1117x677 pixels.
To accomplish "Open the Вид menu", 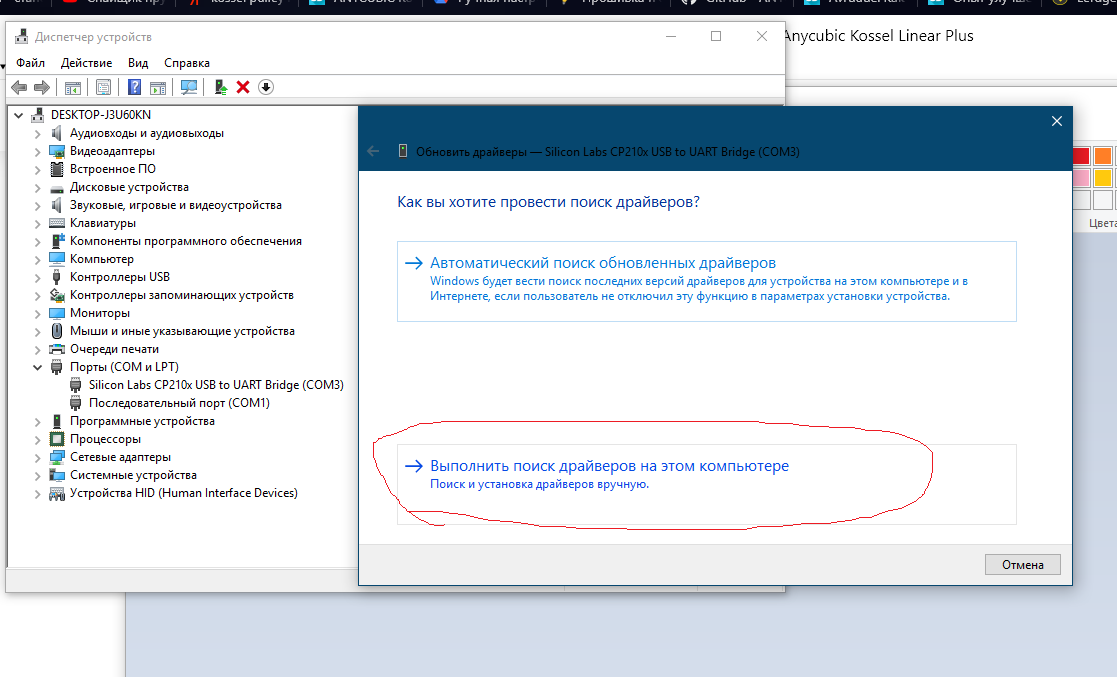I will point(138,63).
